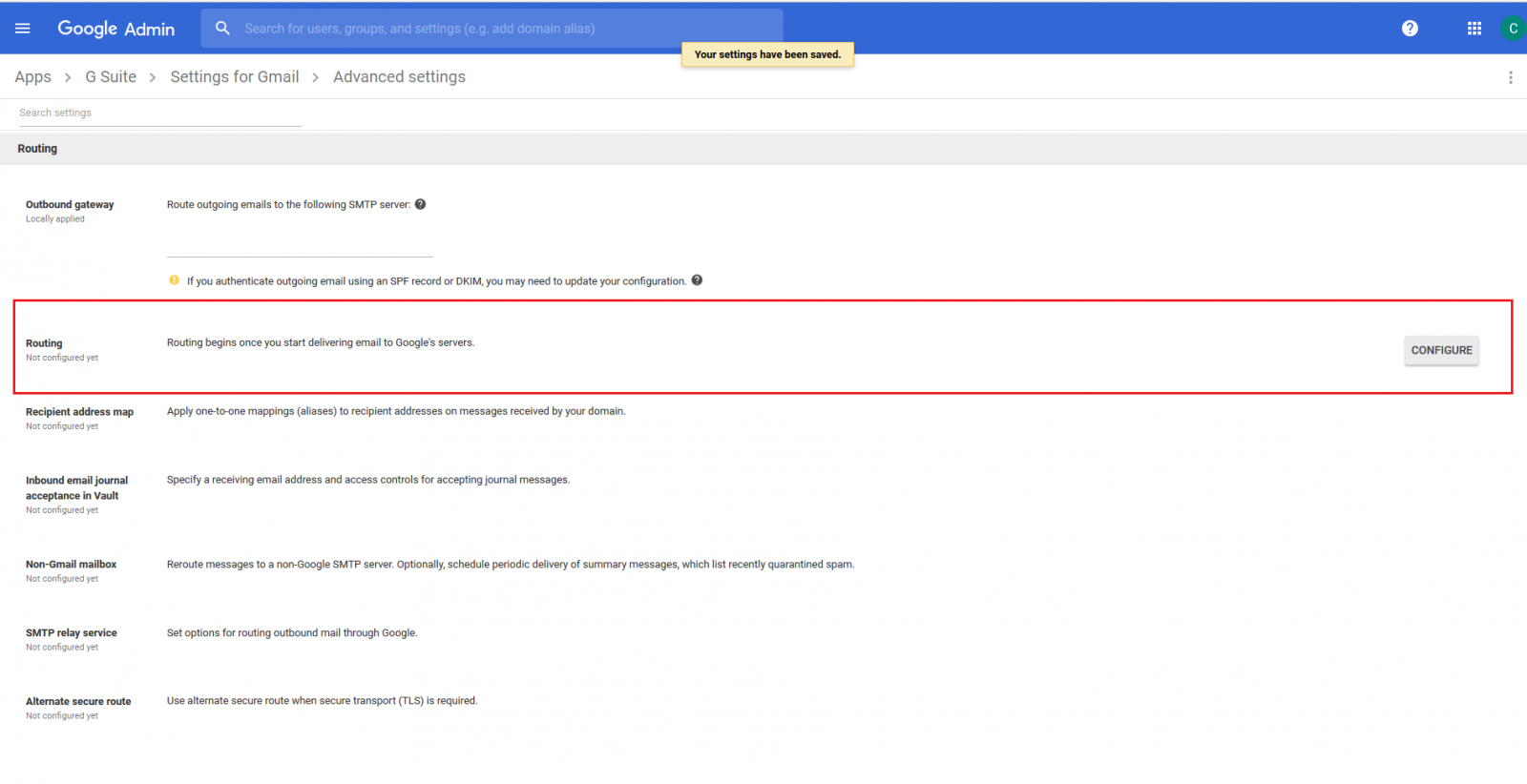Select the SMTP relay service setting
The height and width of the screenshot is (784, 1527).
click(72, 633)
